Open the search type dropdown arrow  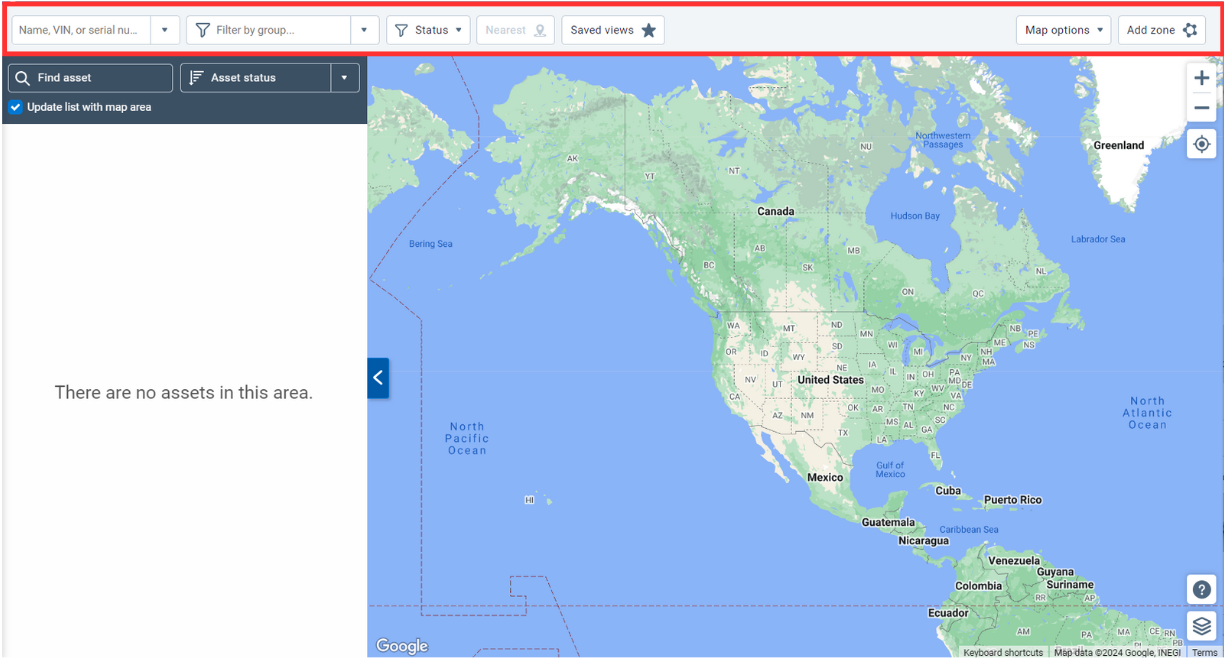(164, 29)
